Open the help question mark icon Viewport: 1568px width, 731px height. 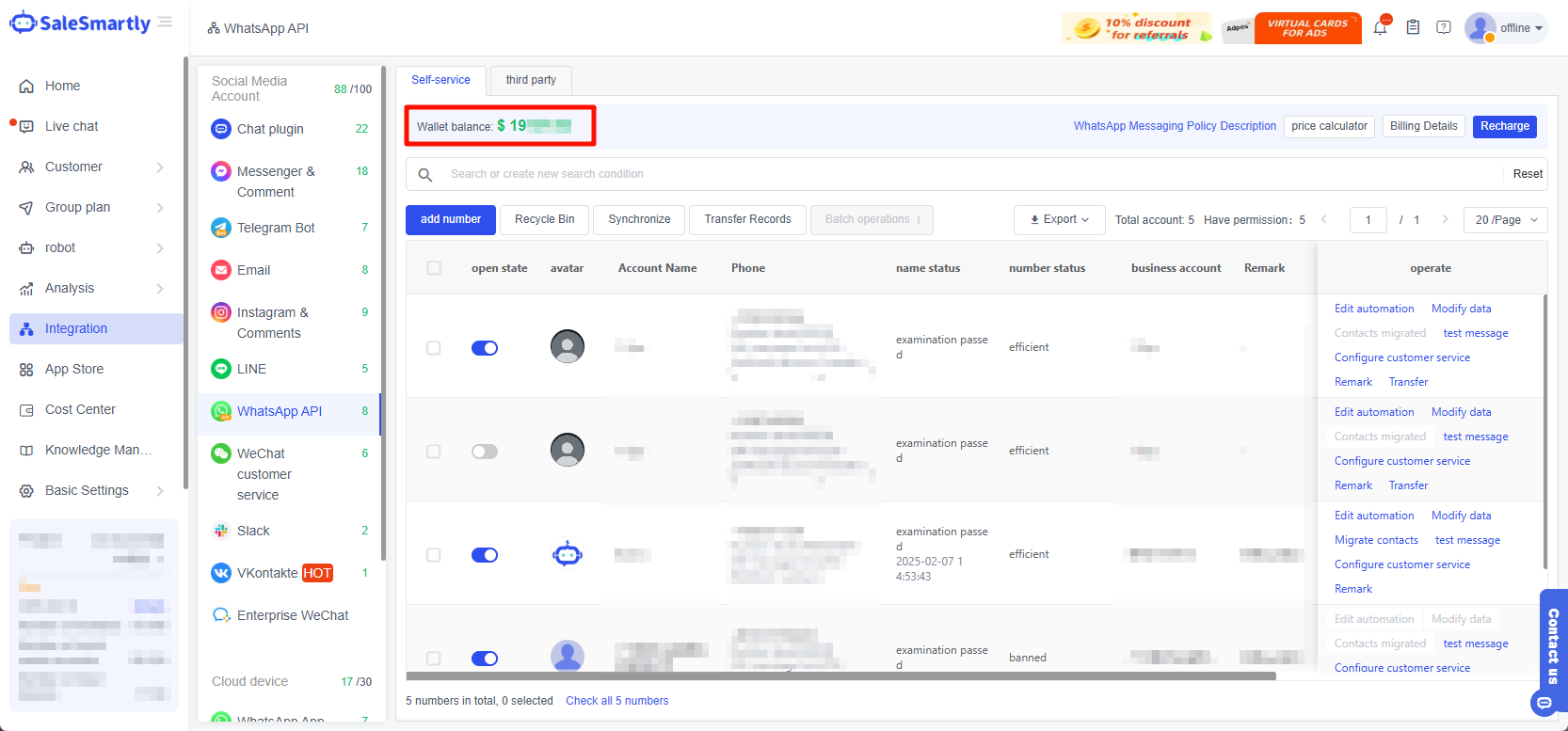1443,28
